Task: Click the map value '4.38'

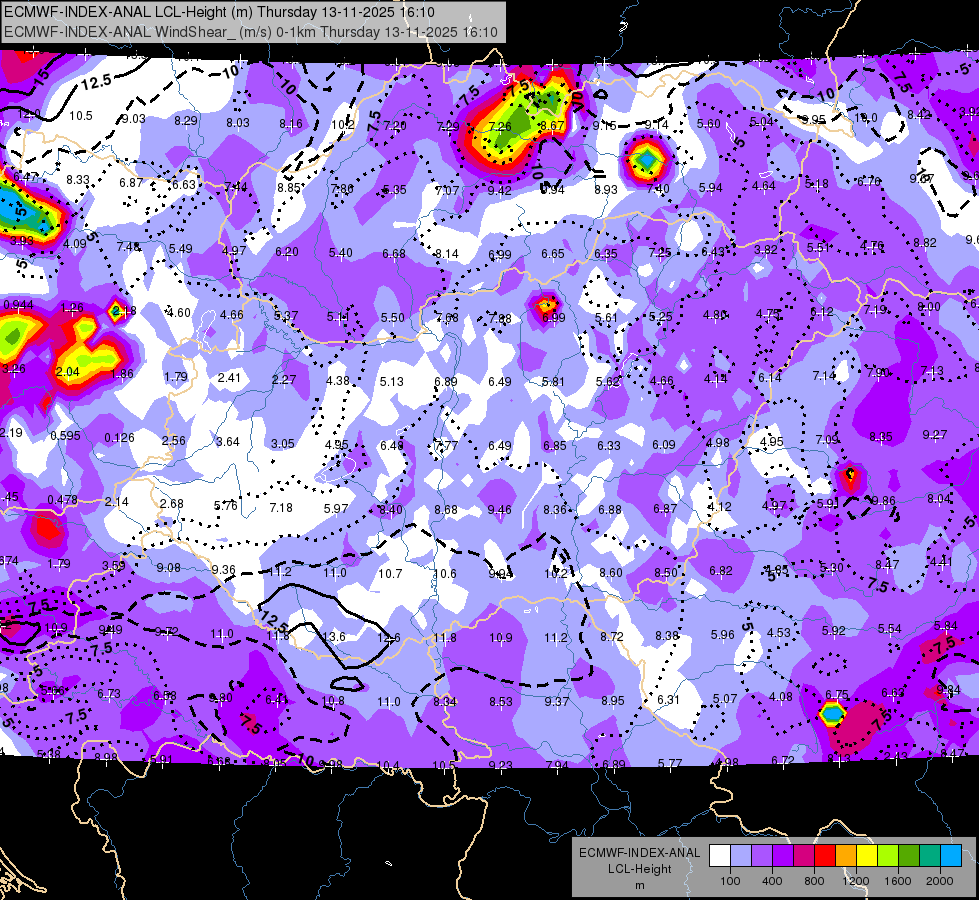Action: click(x=338, y=380)
